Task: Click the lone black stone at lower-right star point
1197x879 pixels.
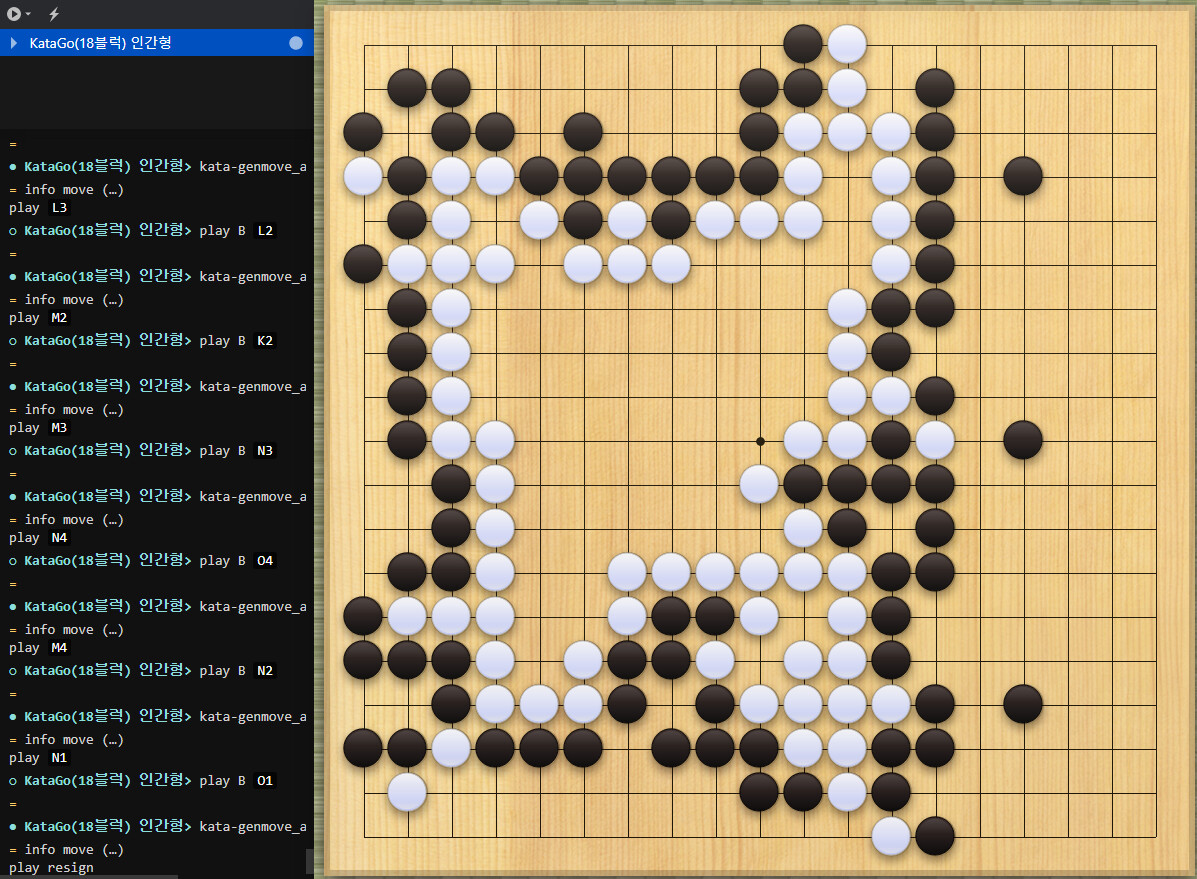Action: [1023, 704]
